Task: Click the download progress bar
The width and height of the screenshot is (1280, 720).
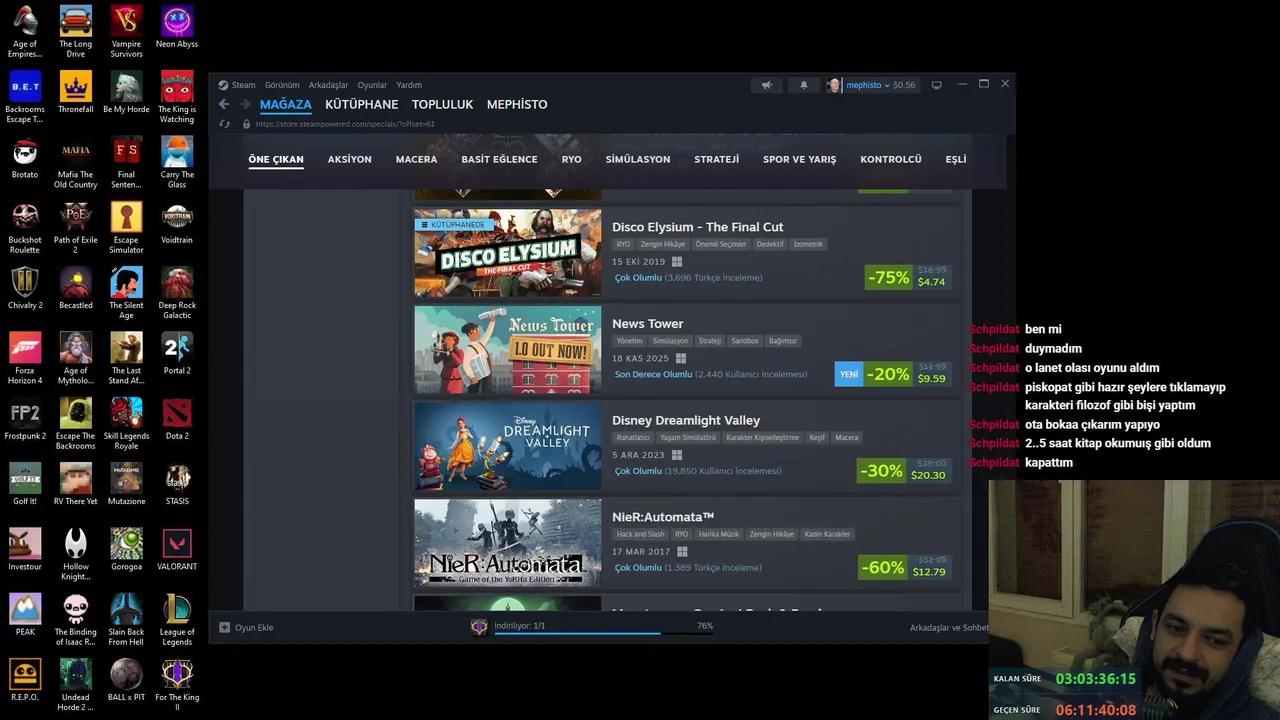Action: 603,633
